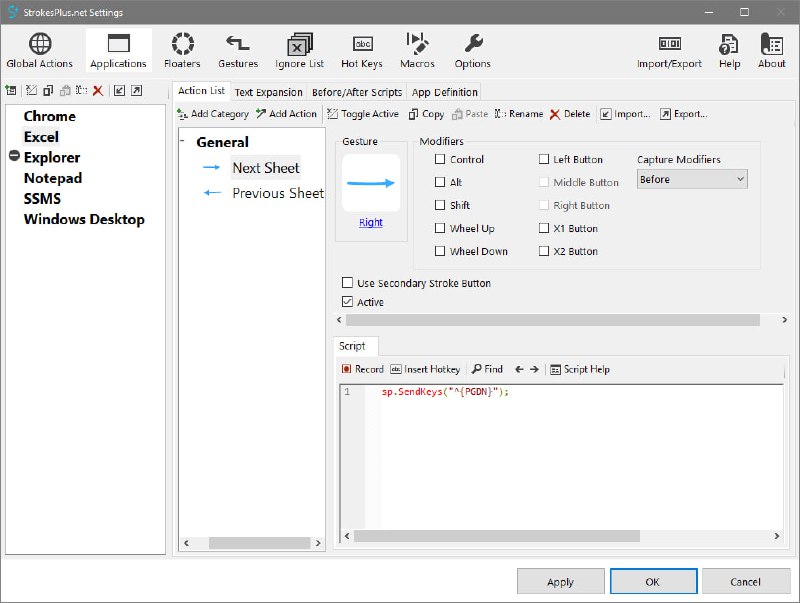Viewport: 800px width, 603px height.
Task: Switch to the Text Expansion tab
Action: tap(268, 92)
